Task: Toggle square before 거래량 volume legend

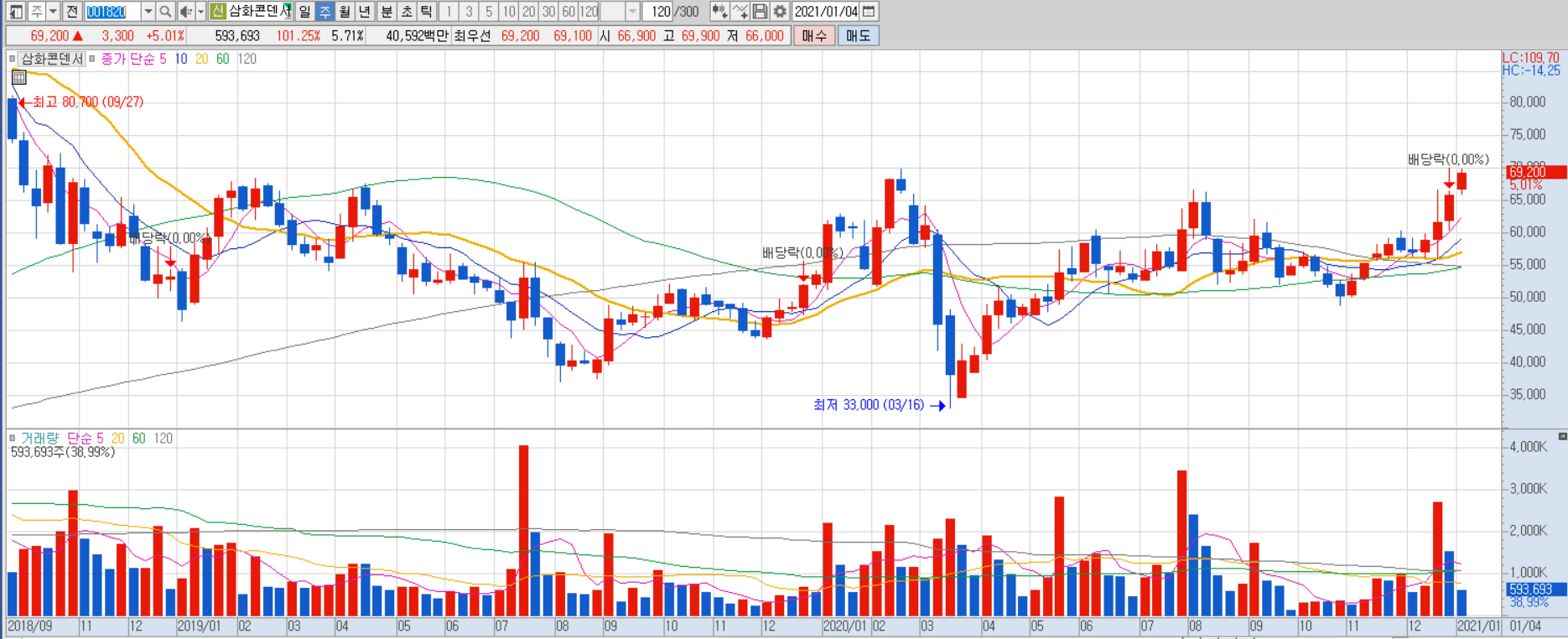Action: coord(13,438)
